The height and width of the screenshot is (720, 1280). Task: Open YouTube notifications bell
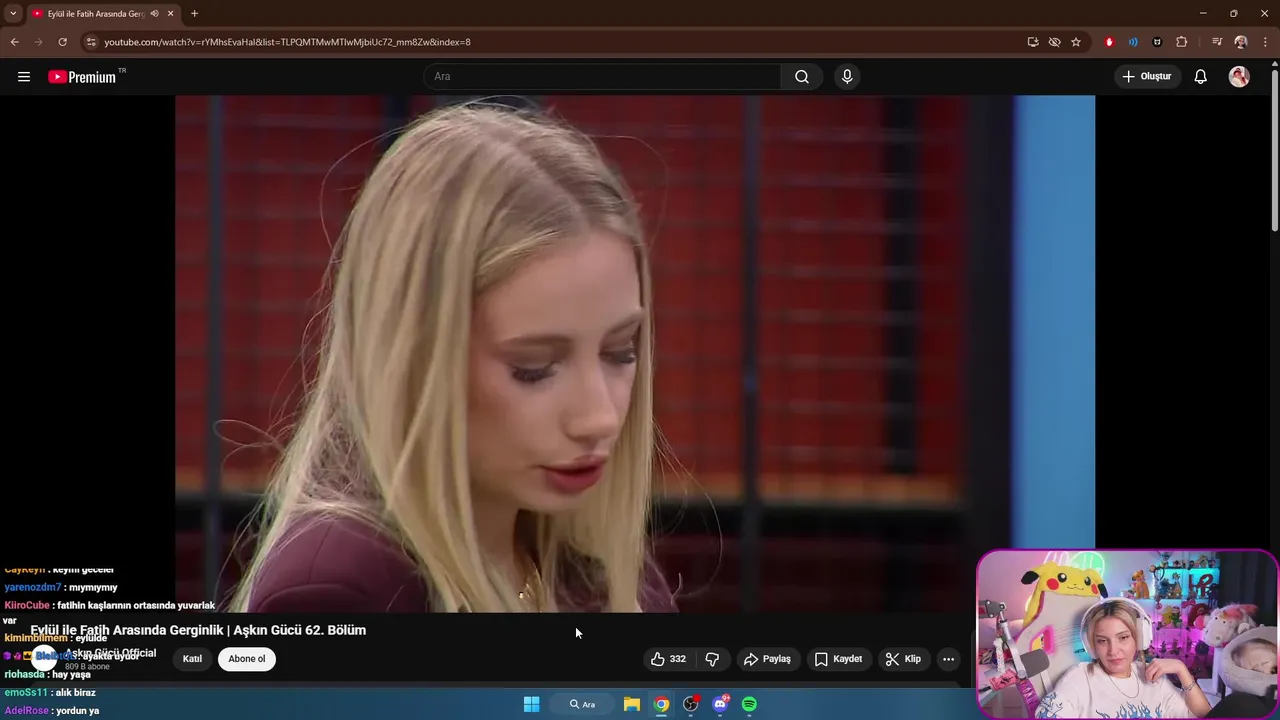tap(1201, 77)
